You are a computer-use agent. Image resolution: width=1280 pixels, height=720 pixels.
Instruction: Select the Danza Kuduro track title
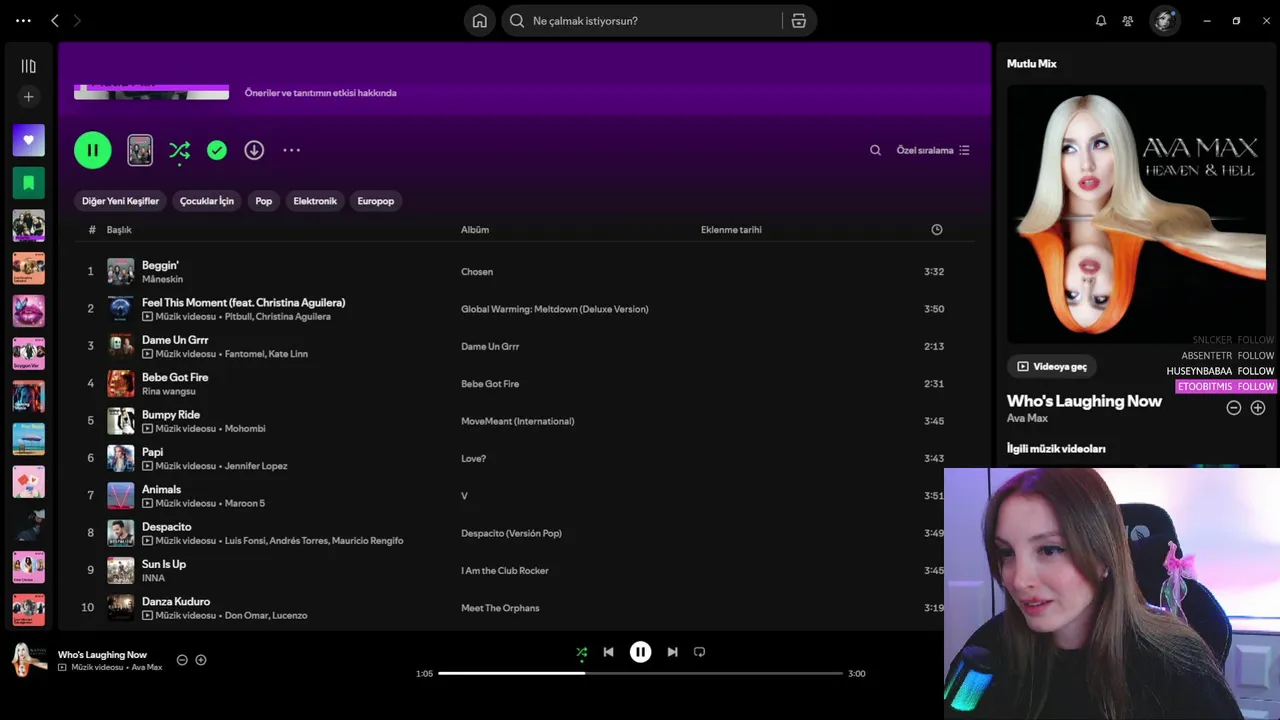(176, 601)
